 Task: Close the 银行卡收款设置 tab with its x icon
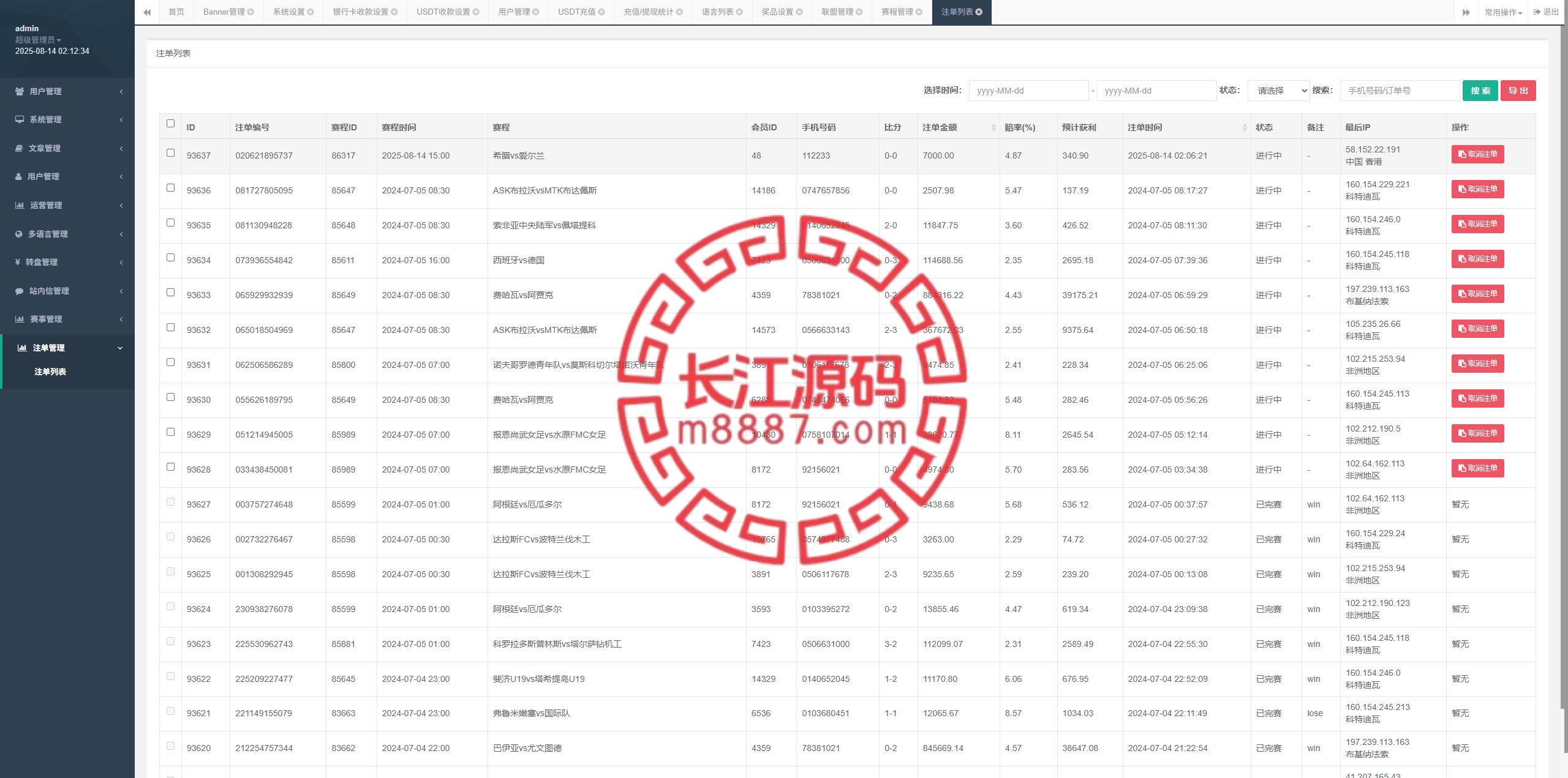click(394, 12)
